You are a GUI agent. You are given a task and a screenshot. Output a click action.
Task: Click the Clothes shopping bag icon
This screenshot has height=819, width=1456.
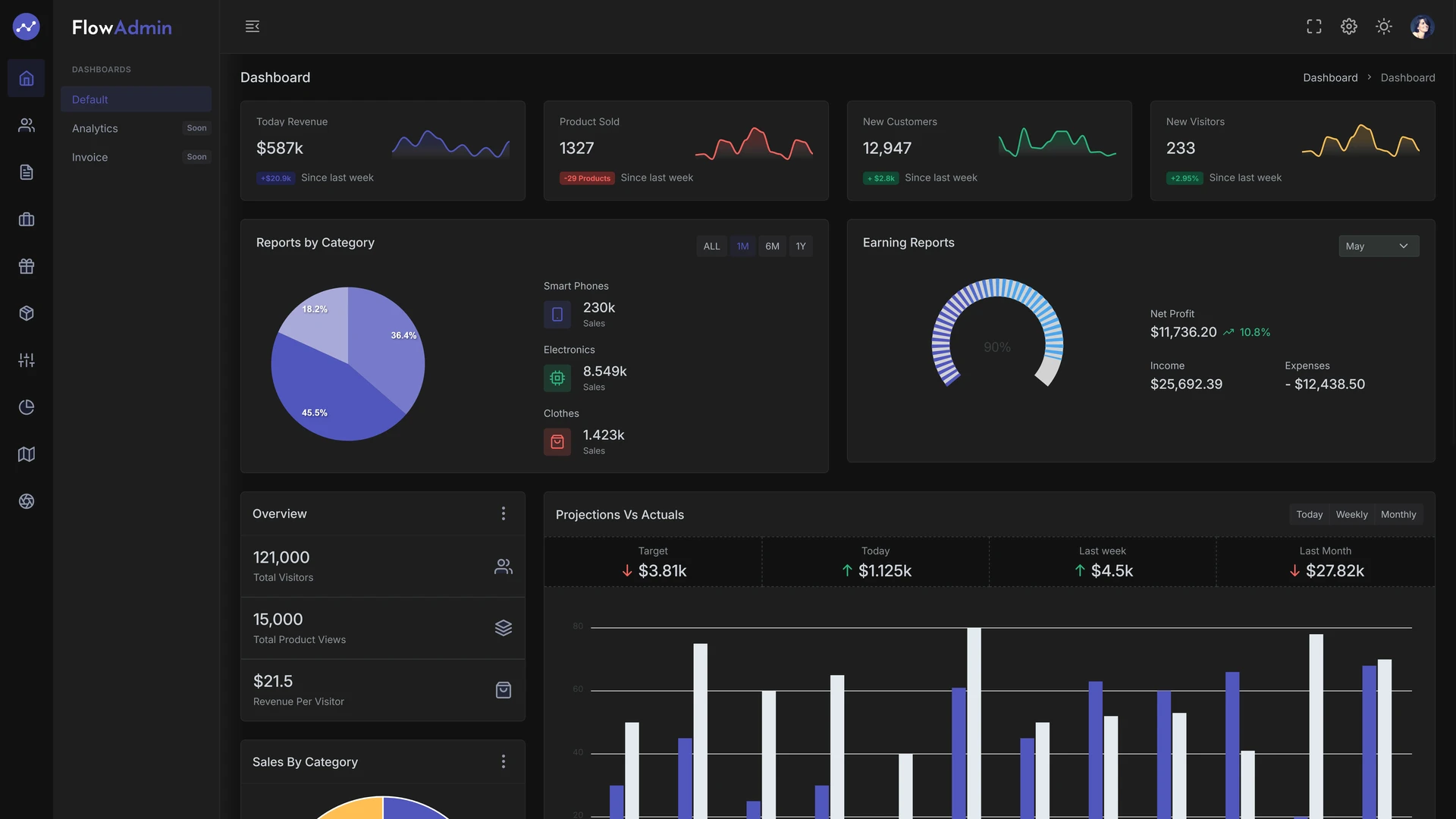(557, 441)
